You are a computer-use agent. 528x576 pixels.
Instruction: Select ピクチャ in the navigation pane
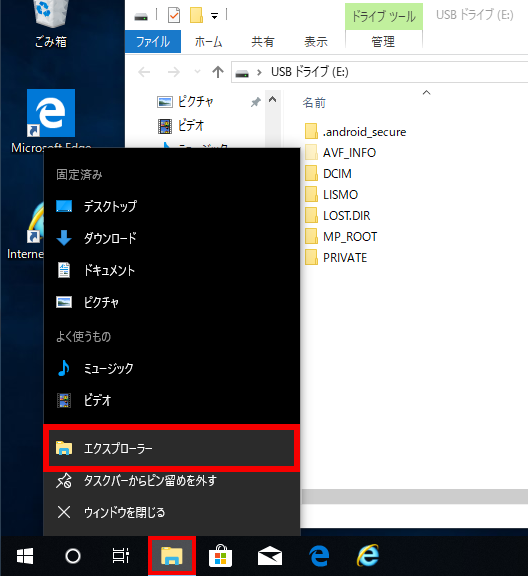(185, 101)
